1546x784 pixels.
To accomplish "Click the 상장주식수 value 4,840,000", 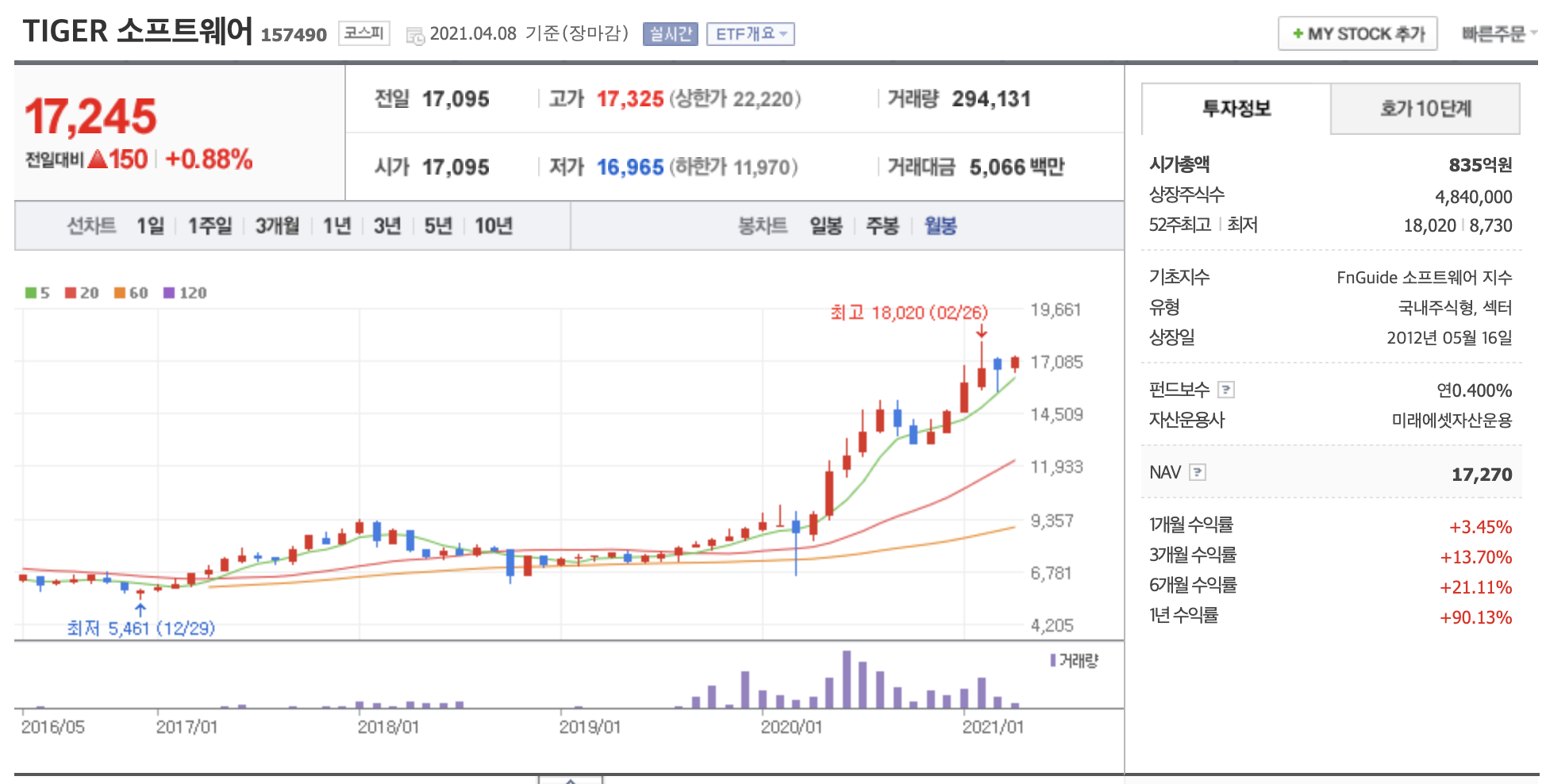I will [x=1473, y=197].
